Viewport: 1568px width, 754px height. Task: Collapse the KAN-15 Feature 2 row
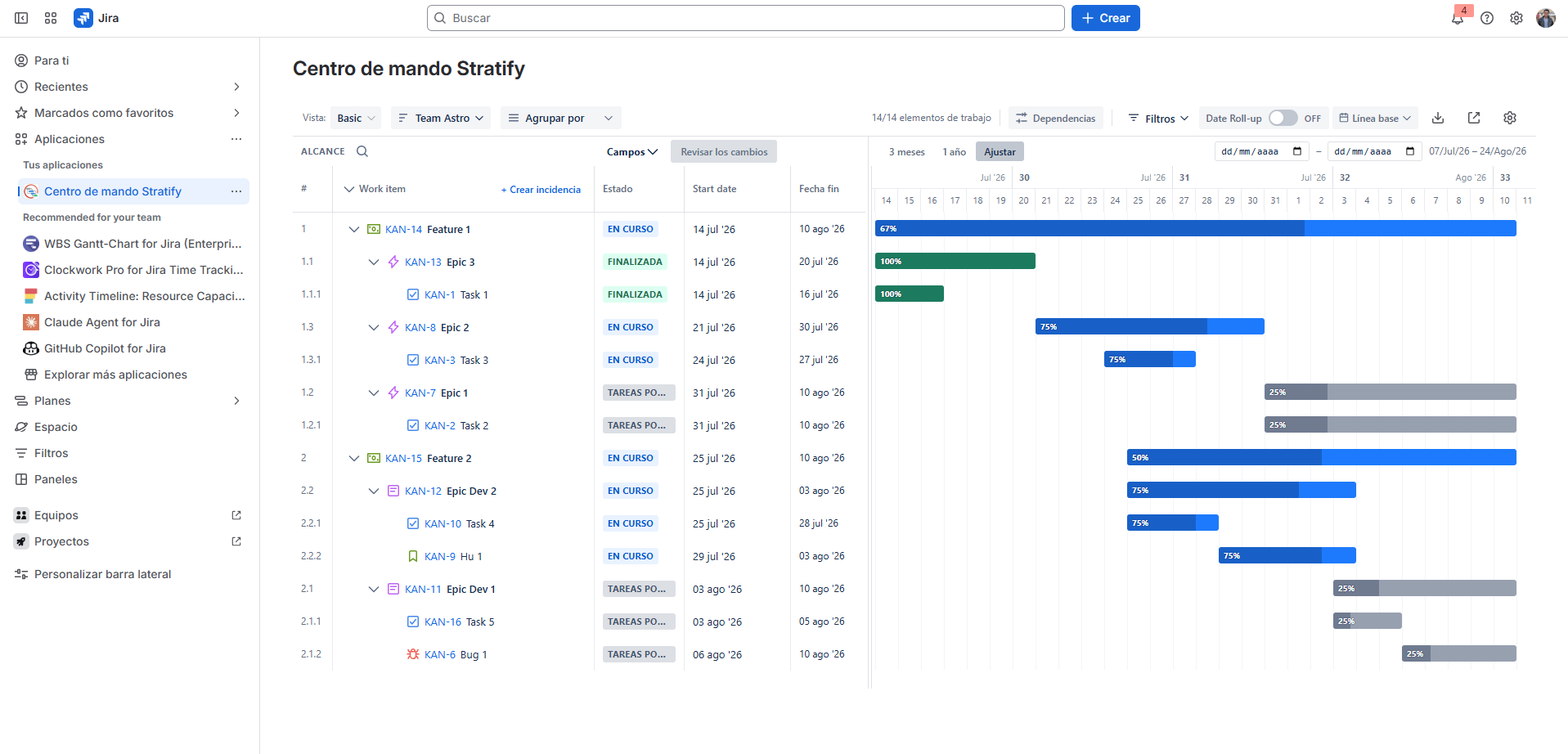coord(354,458)
